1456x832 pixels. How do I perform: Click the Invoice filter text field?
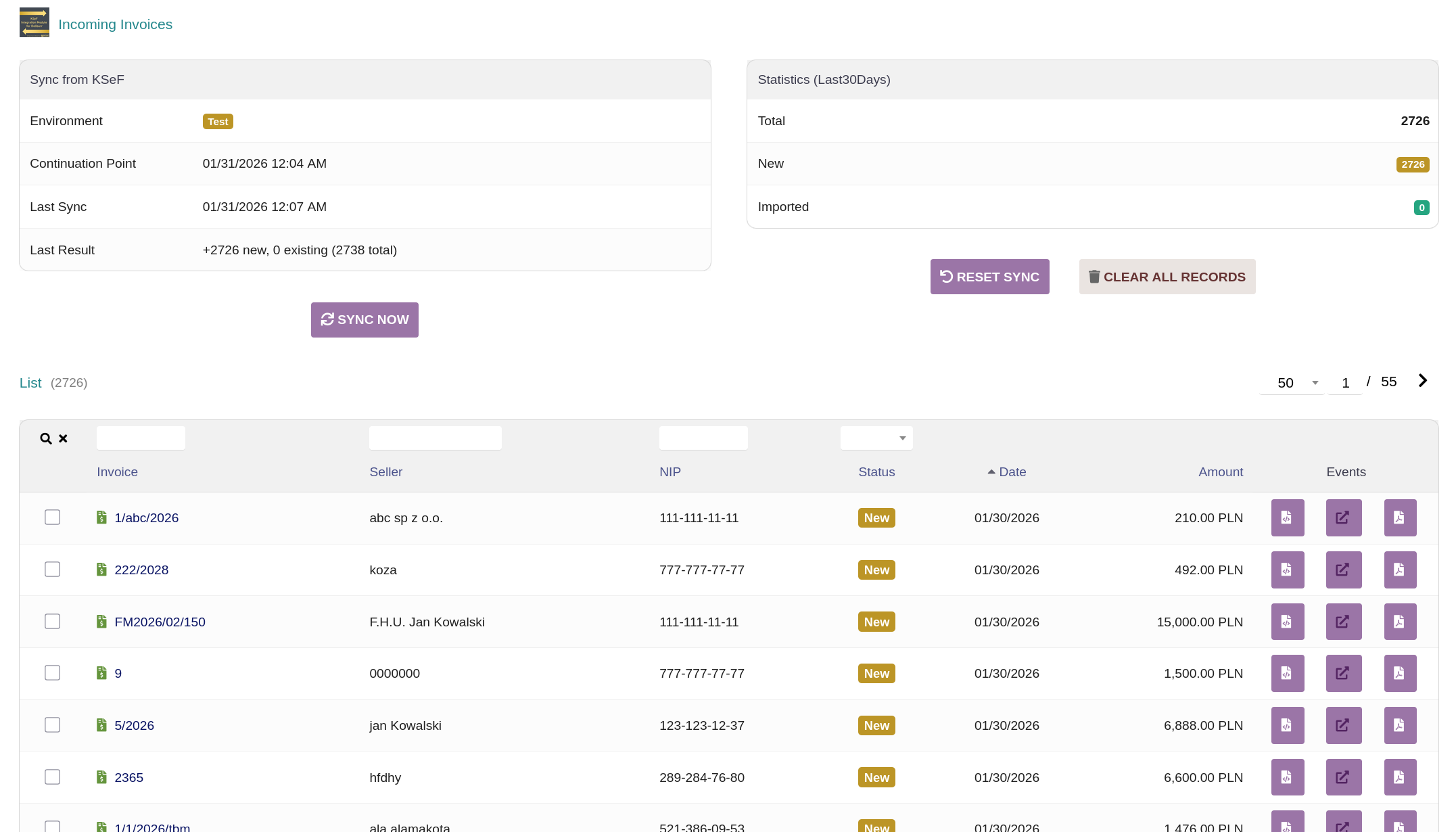point(141,438)
